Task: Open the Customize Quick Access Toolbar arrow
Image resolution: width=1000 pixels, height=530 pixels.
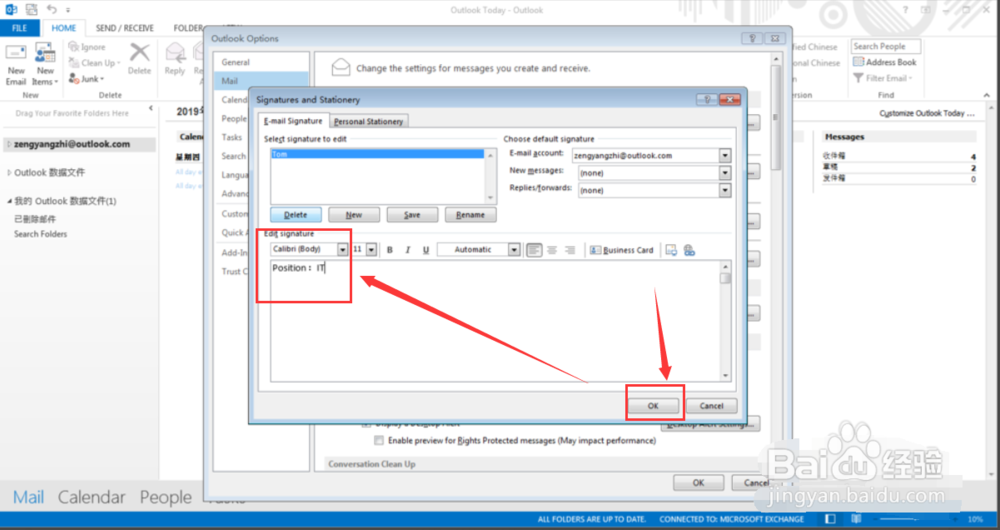Action: coord(68,10)
